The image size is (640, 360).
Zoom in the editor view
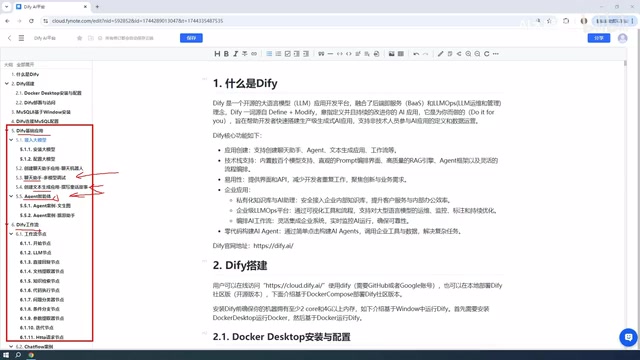(468, 54)
